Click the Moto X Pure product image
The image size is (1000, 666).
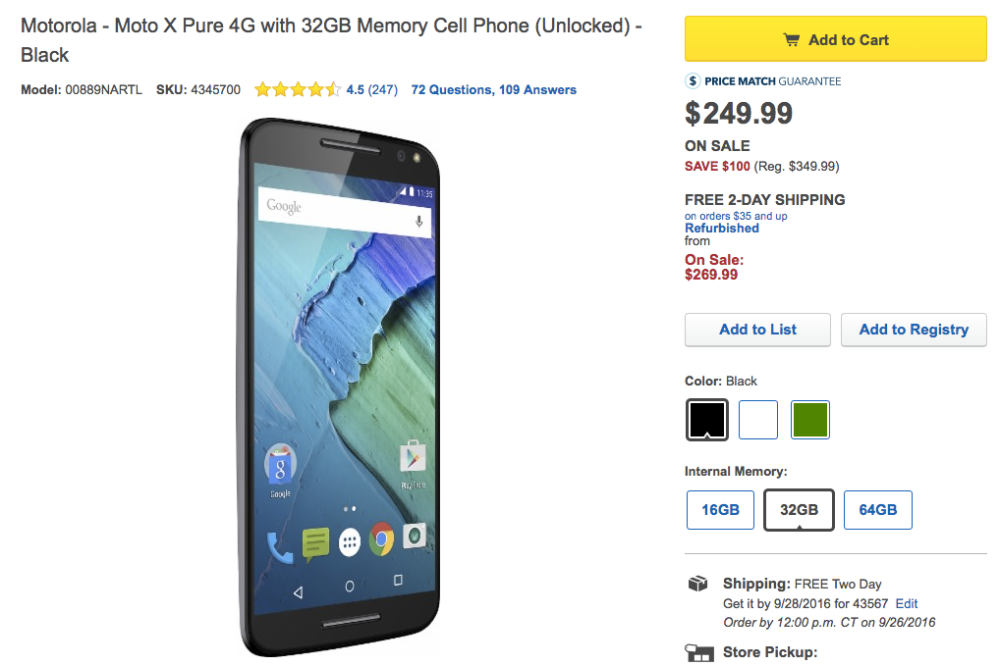tap(339, 387)
